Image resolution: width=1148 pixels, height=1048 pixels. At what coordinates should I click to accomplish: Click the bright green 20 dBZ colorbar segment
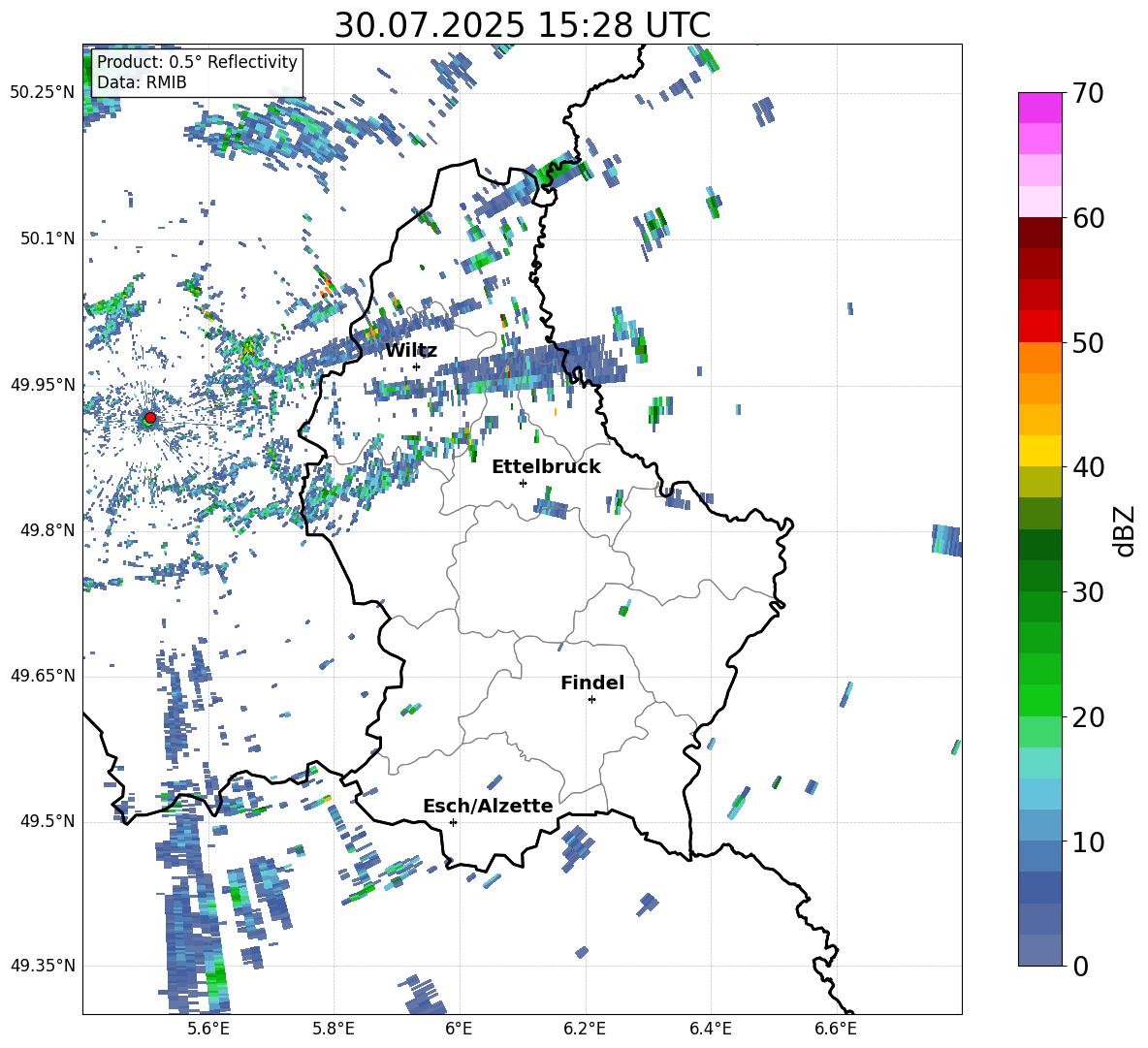click(1039, 700)
